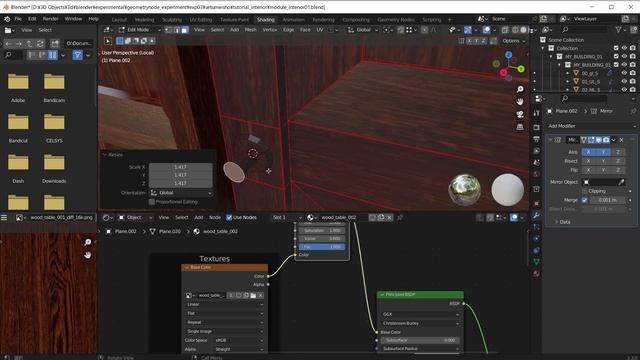This screenshot has width=640, height=360.
Task: Open the viewport Mesh menu
Action: coord(251,30)
